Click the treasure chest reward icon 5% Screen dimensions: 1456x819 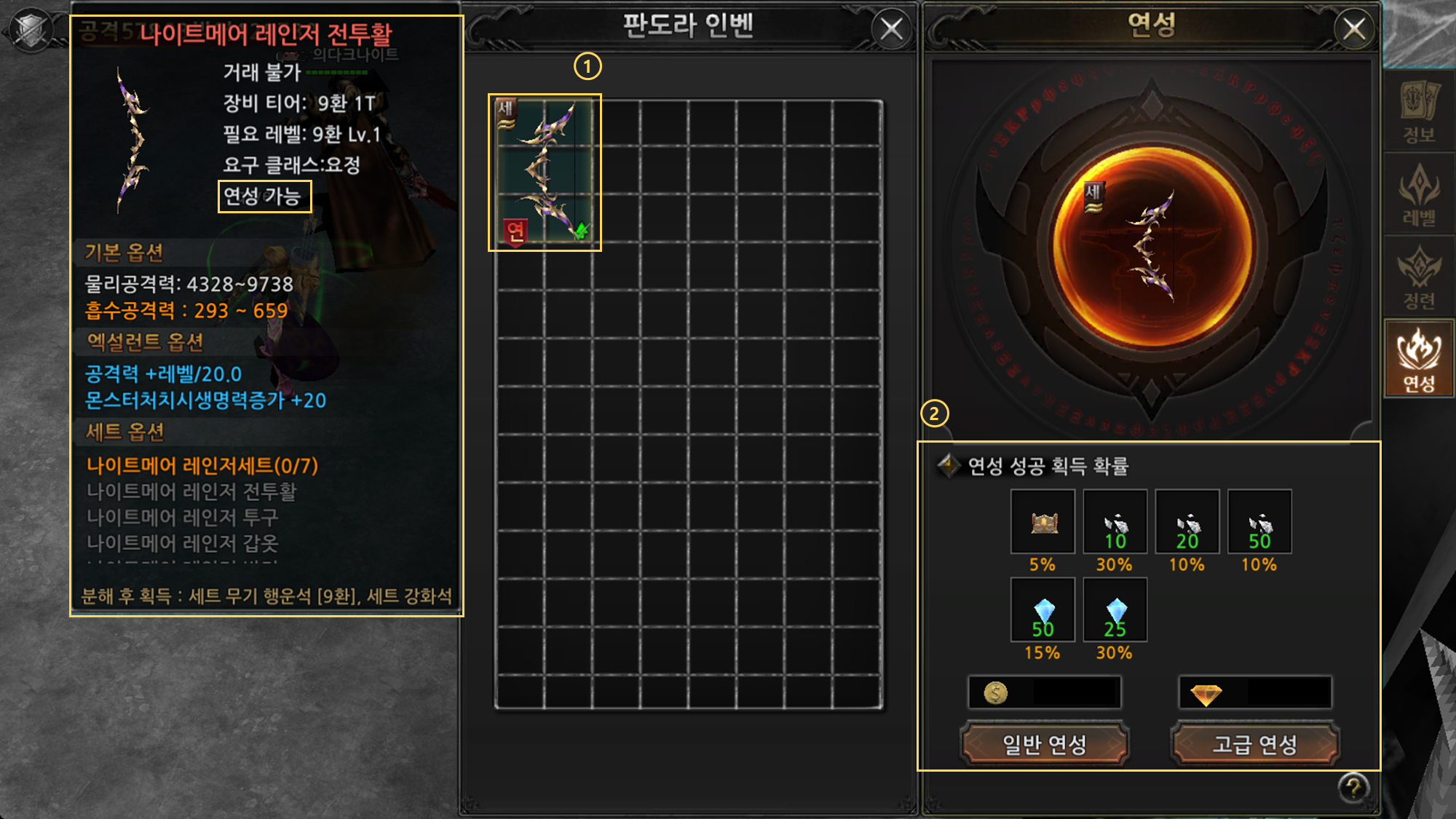1042,521
